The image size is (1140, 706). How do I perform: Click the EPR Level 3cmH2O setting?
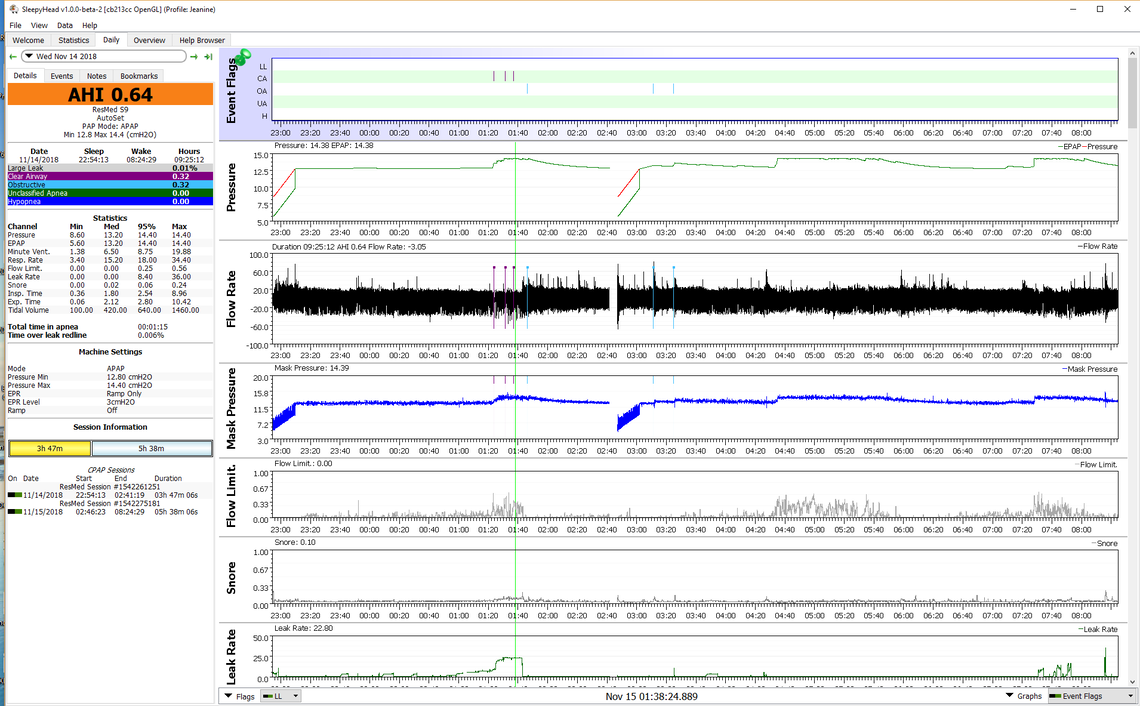[x=110, y=402]
